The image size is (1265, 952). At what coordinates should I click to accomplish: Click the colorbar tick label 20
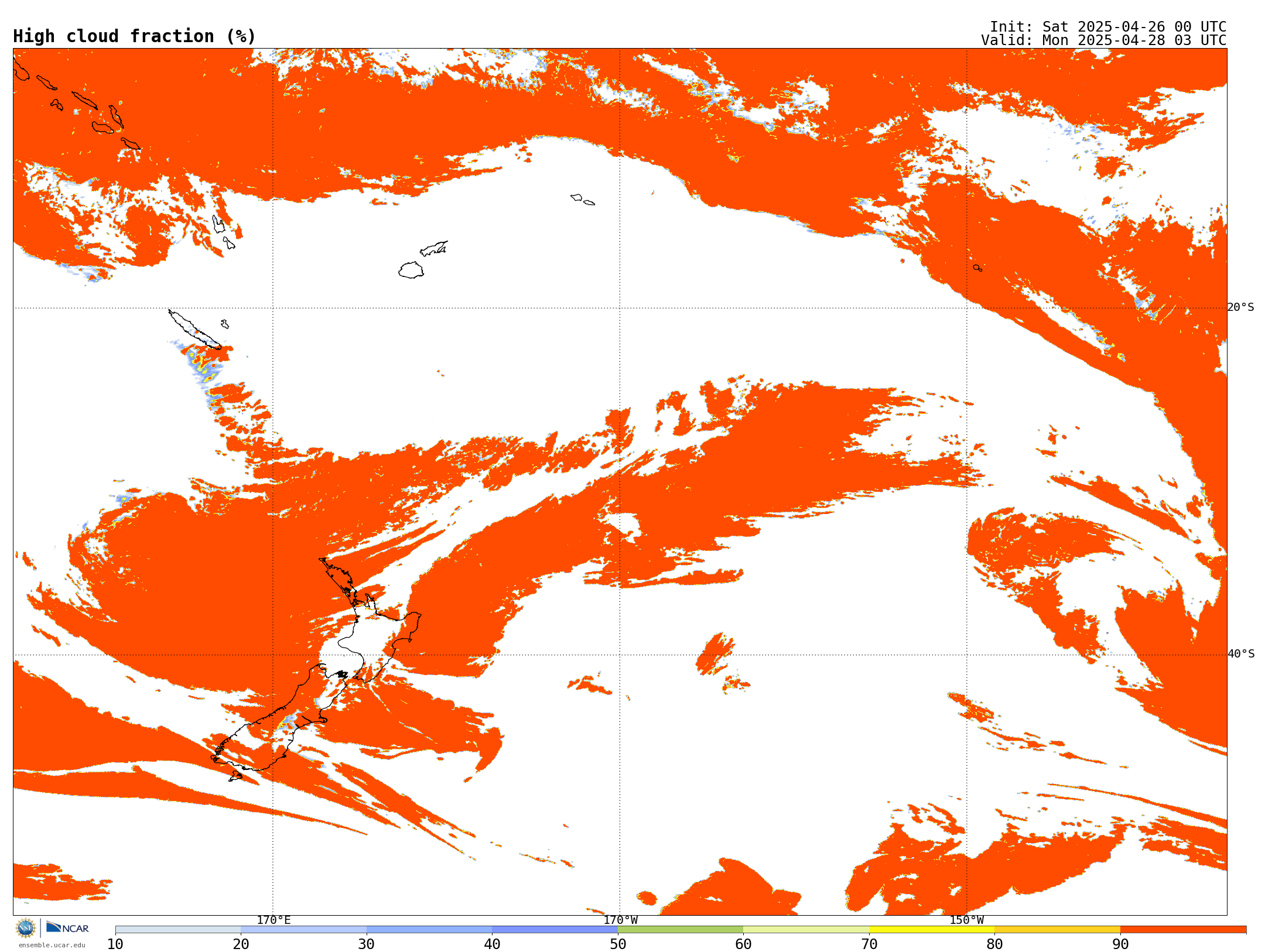tap(241, 944)
